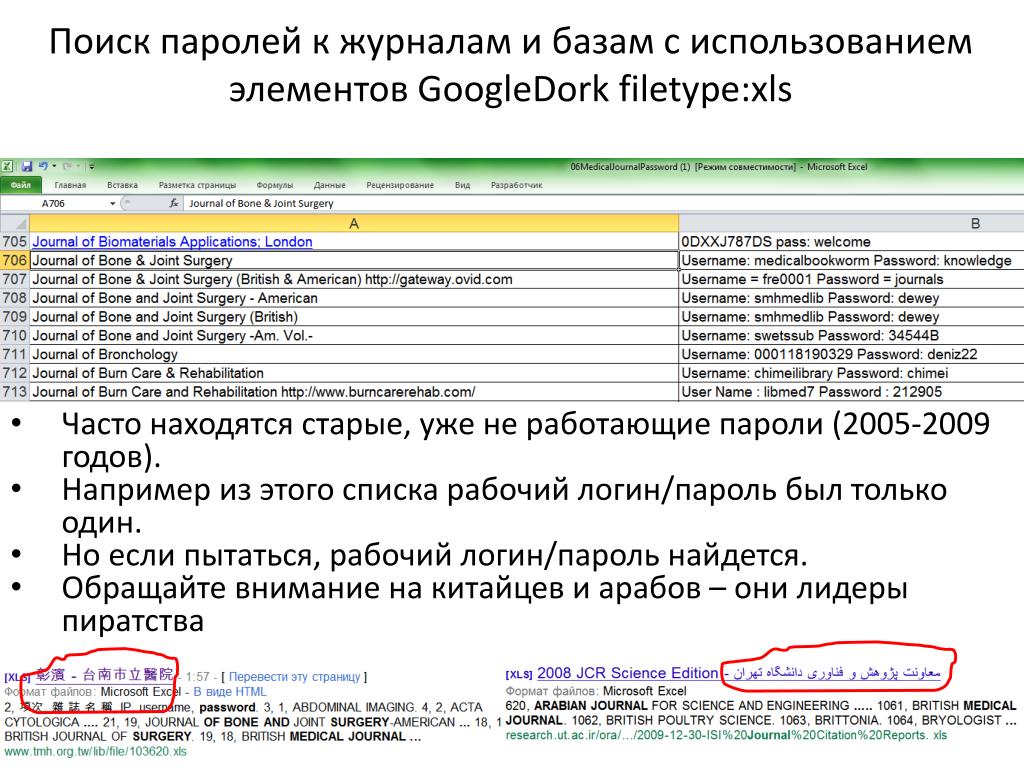Image resolution: width=1024 pixels, height=768 pixels.
Task: Select cell Username 000118190329
Action: coord(852,355)
